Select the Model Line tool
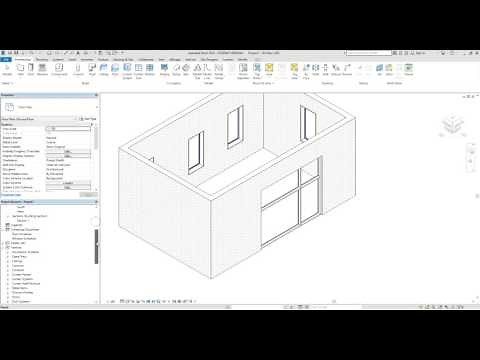Viewport: 480px width, 360px height. pyautogui.click(x=207, y=71)
